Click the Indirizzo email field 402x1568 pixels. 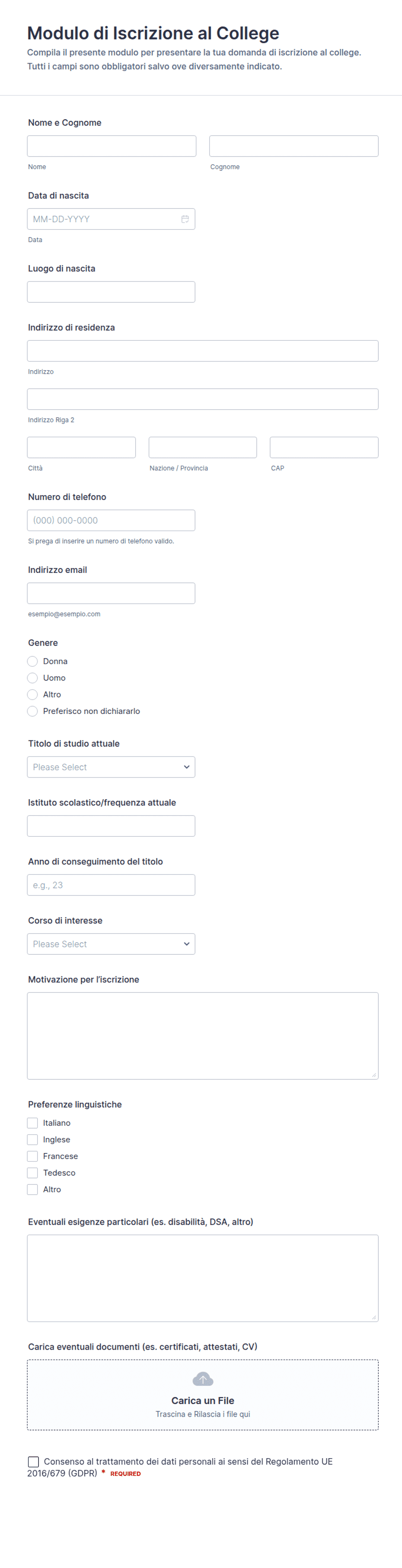pos(111,593)
